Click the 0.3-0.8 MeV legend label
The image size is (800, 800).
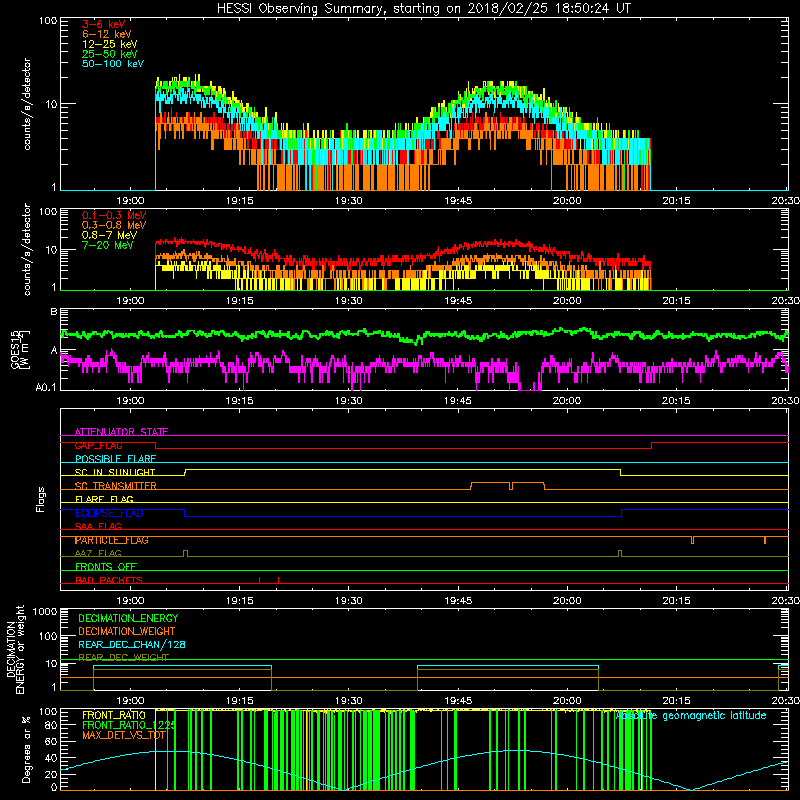[x=114, y=225]
